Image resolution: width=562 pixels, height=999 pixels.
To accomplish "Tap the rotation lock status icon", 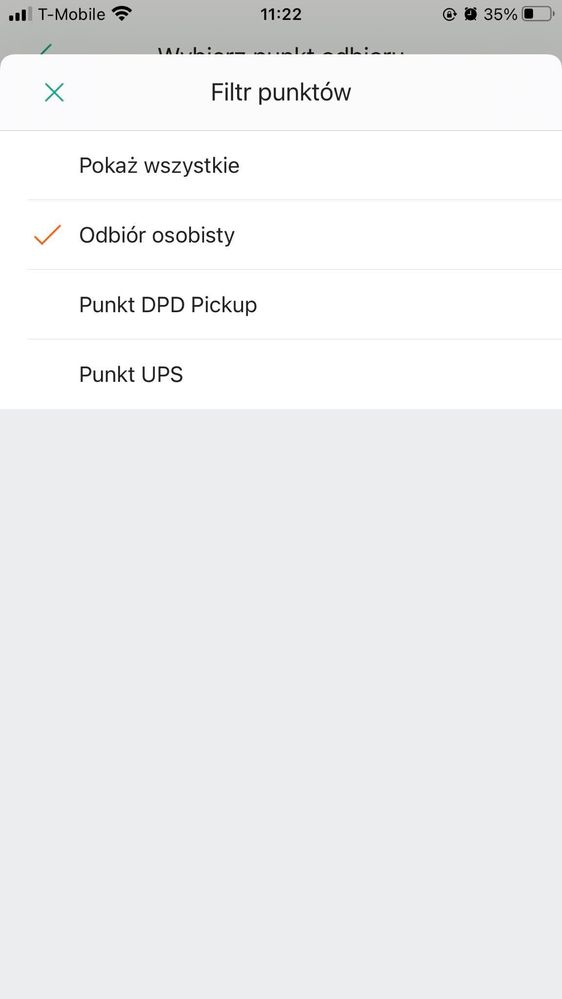I will tap(450, 14).
